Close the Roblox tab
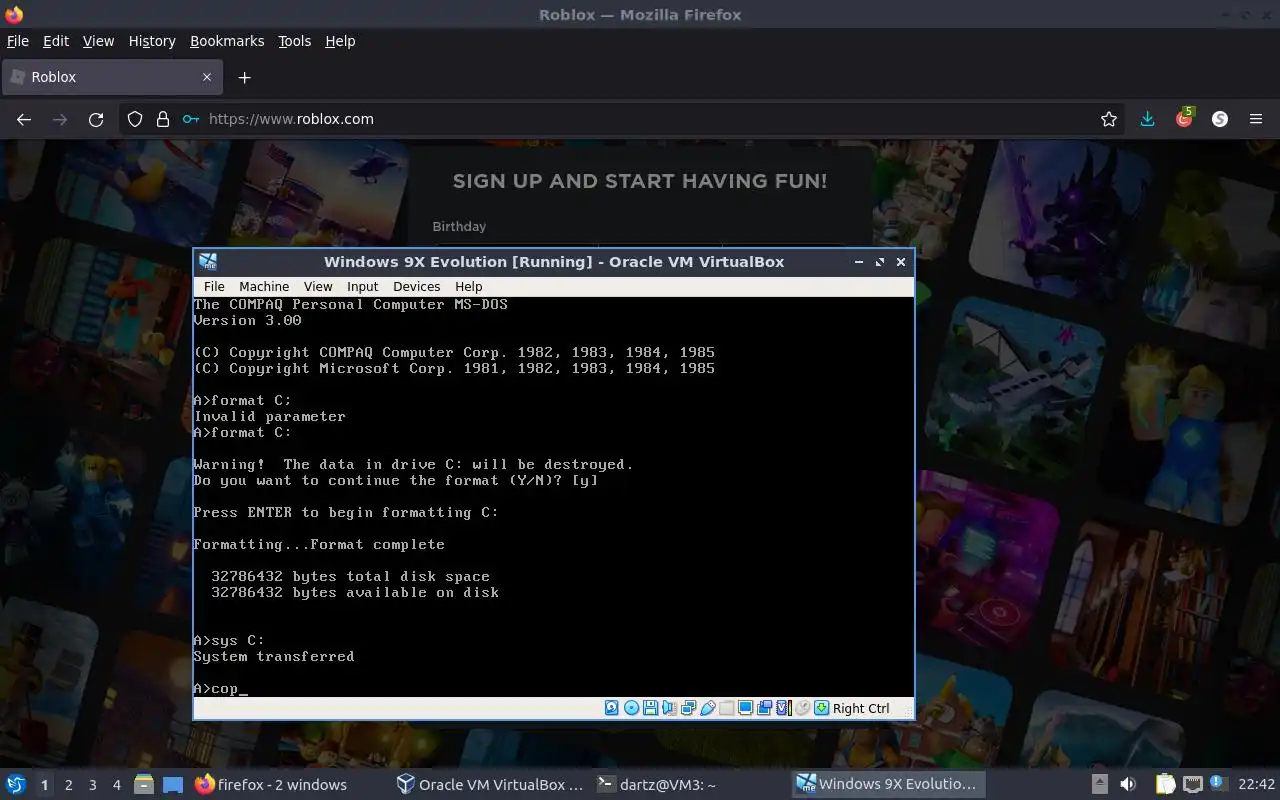This screenshot has width=1280, height=800. [207, 77]
